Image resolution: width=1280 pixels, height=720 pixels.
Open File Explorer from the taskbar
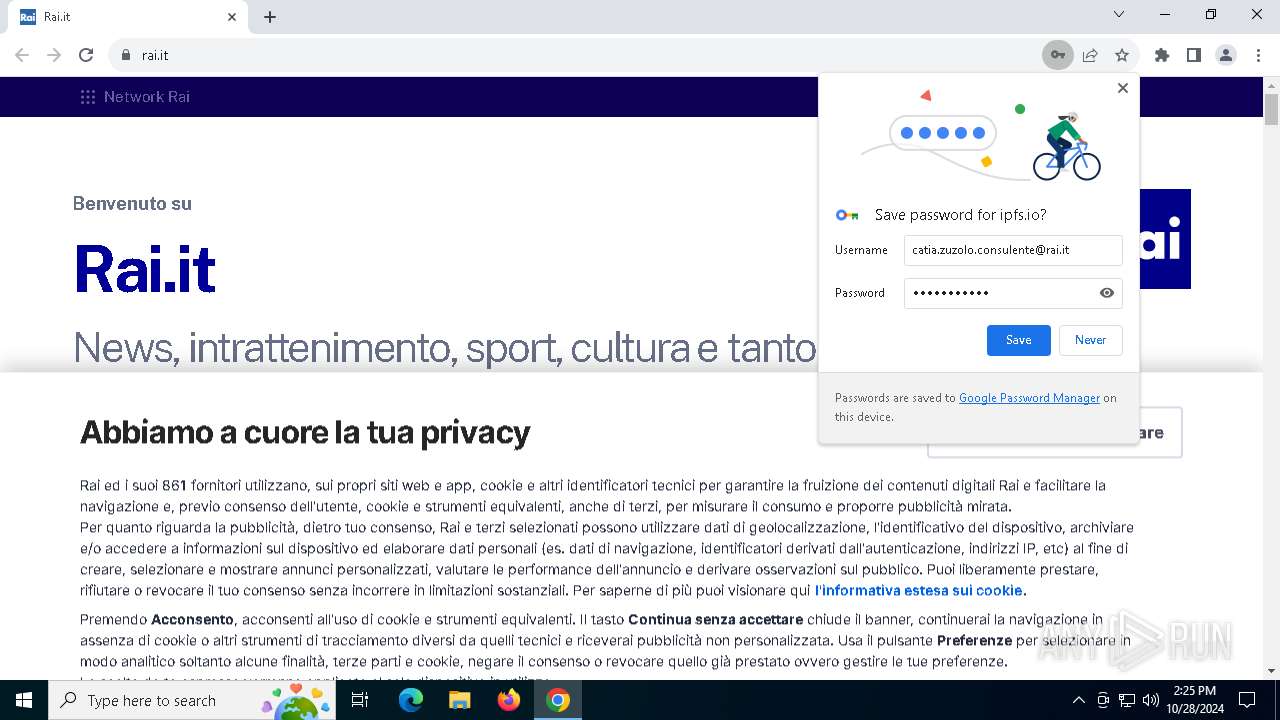point(459,700)
